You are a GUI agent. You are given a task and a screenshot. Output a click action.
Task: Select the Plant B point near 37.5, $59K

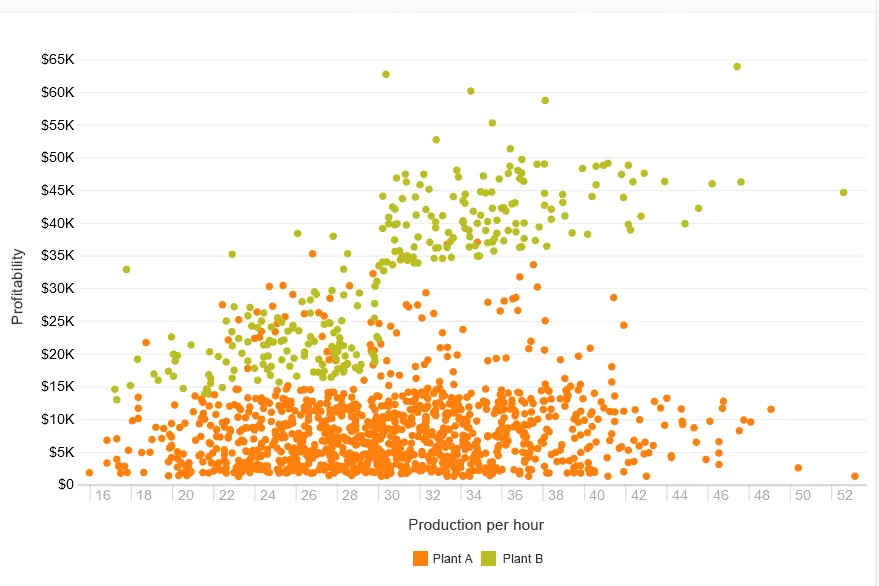tap(545, 101)
